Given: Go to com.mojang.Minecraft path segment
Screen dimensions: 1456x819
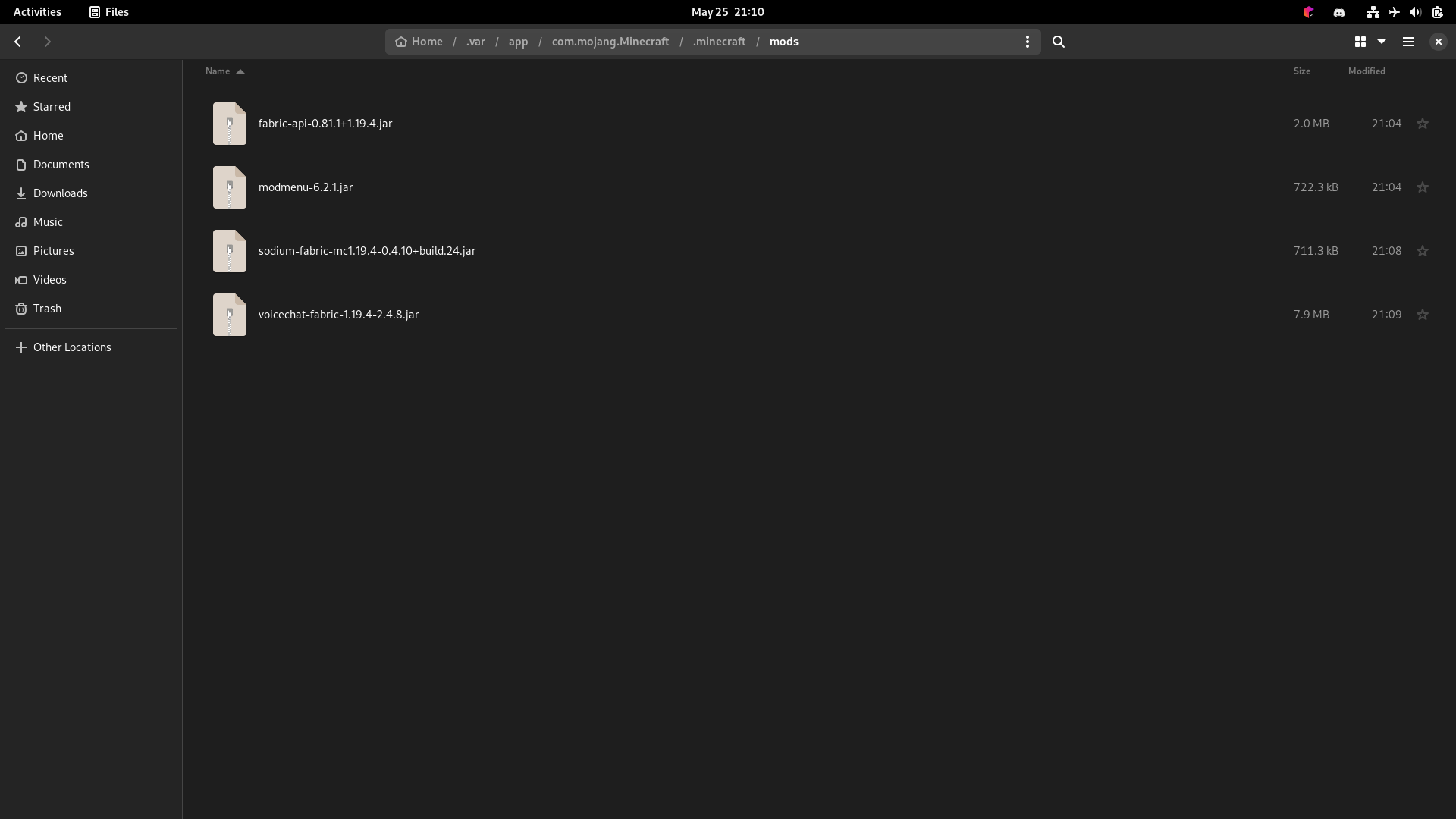Looking at the screenshot, I should pyautogui.click(x=610, y=42).
